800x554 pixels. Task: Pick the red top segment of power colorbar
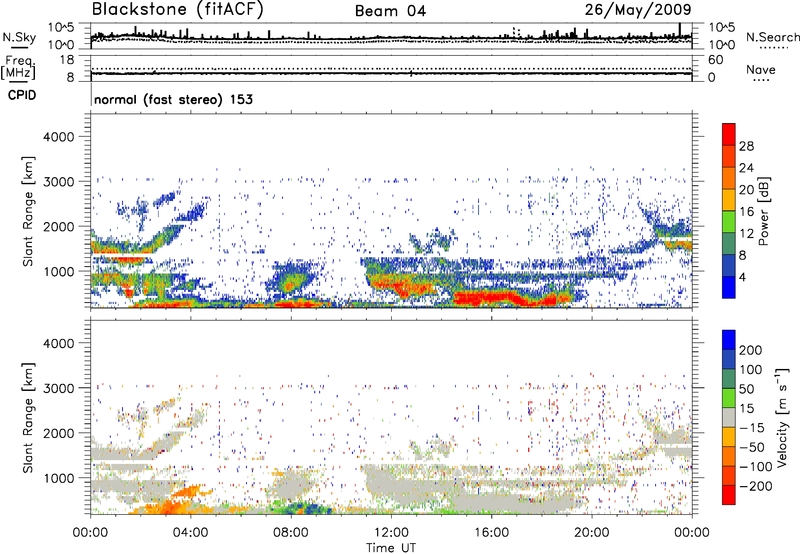(x=729, y=134)
